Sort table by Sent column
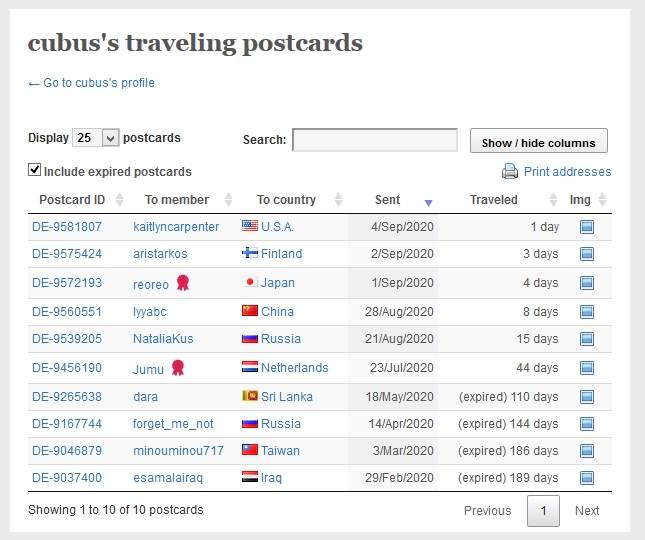 tap(389, 200)
